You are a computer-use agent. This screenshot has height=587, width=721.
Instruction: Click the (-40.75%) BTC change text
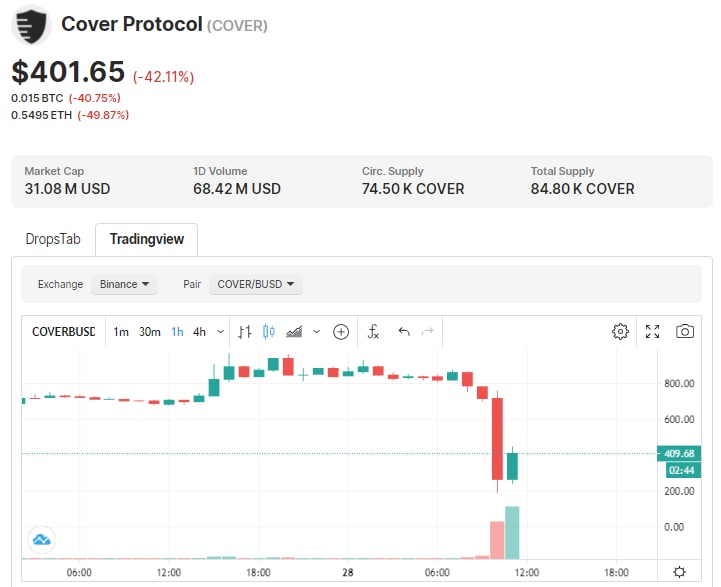tap(95, 98)
